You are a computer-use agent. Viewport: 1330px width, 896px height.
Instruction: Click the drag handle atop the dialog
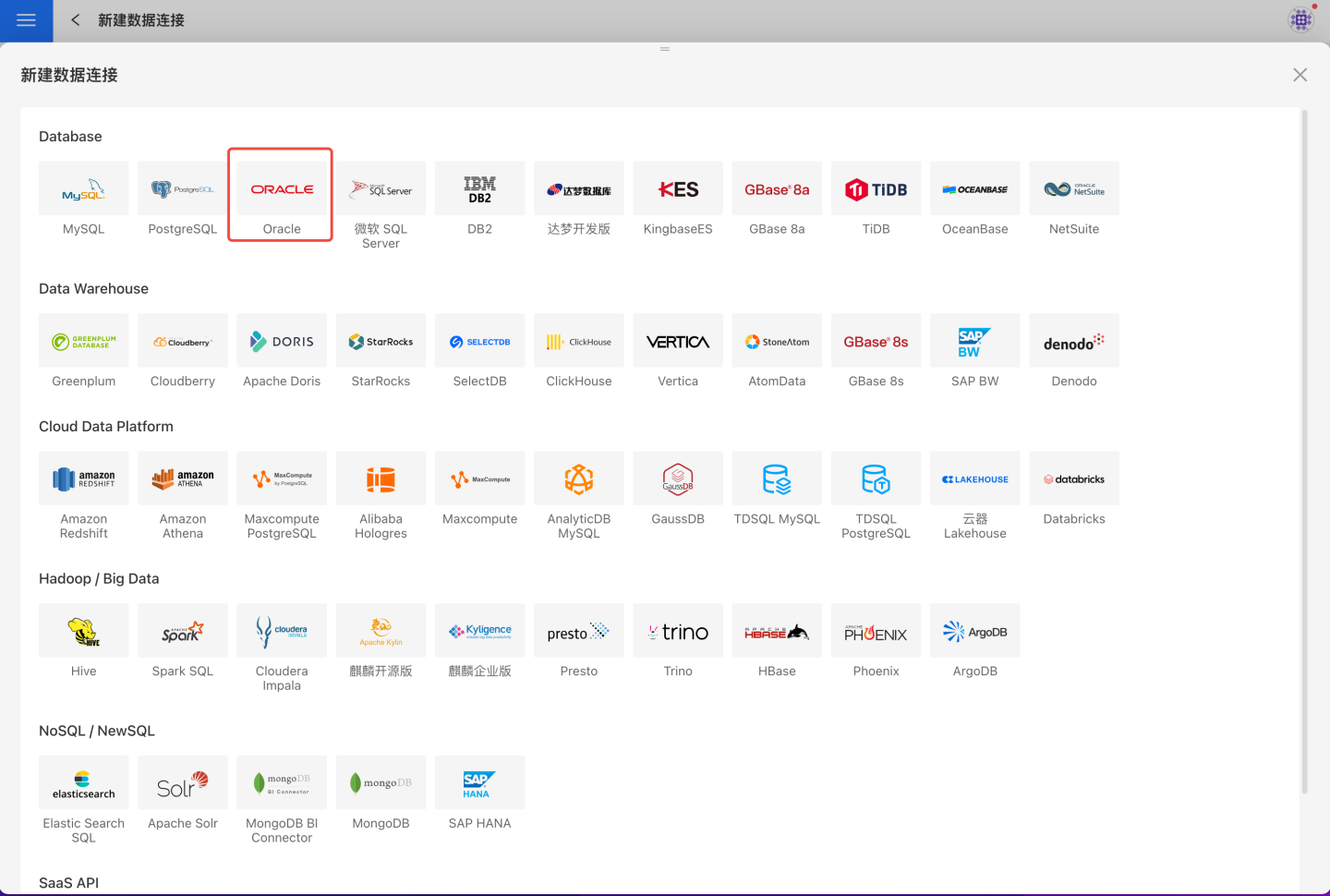[x=664, y=49]
